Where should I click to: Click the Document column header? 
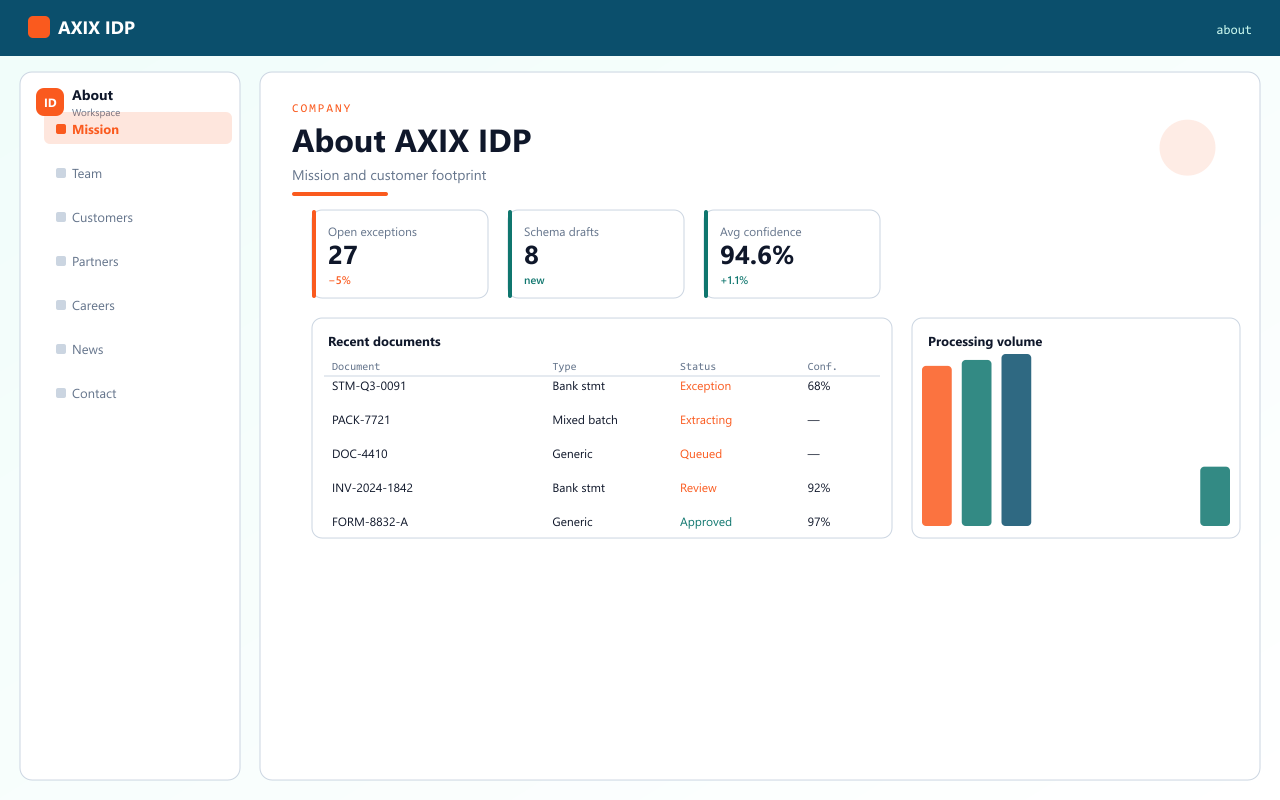pyautogui.click(x=356, y=367)
